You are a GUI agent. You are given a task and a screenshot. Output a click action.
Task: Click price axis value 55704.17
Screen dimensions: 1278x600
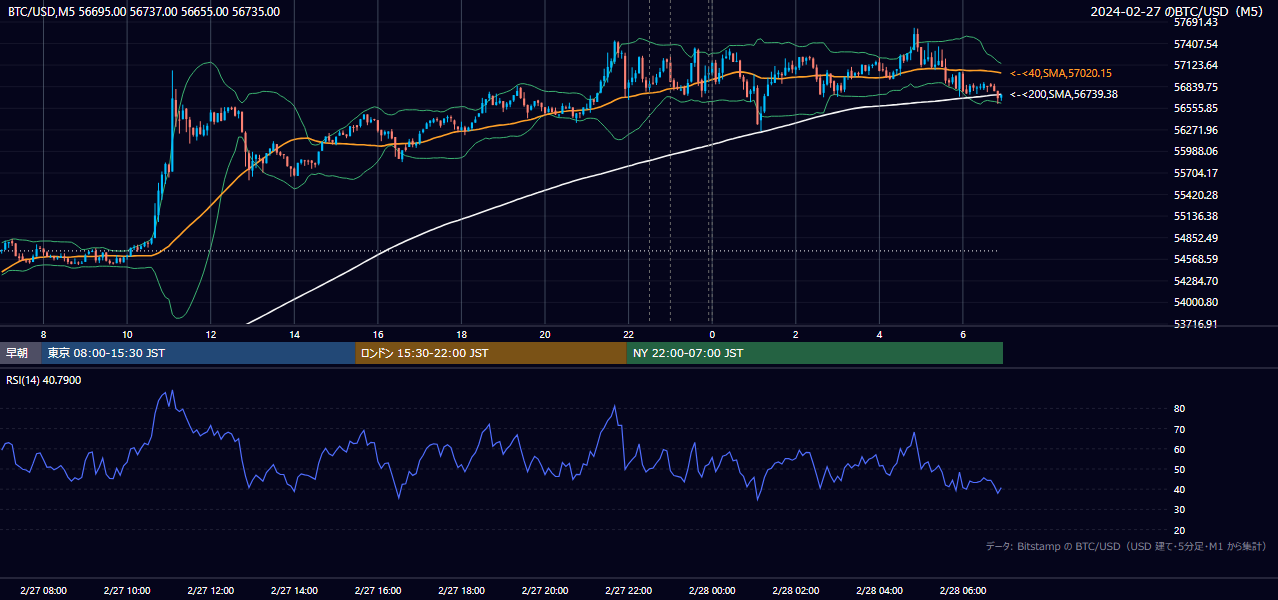pyautogui.click(x=1196, y=173)
